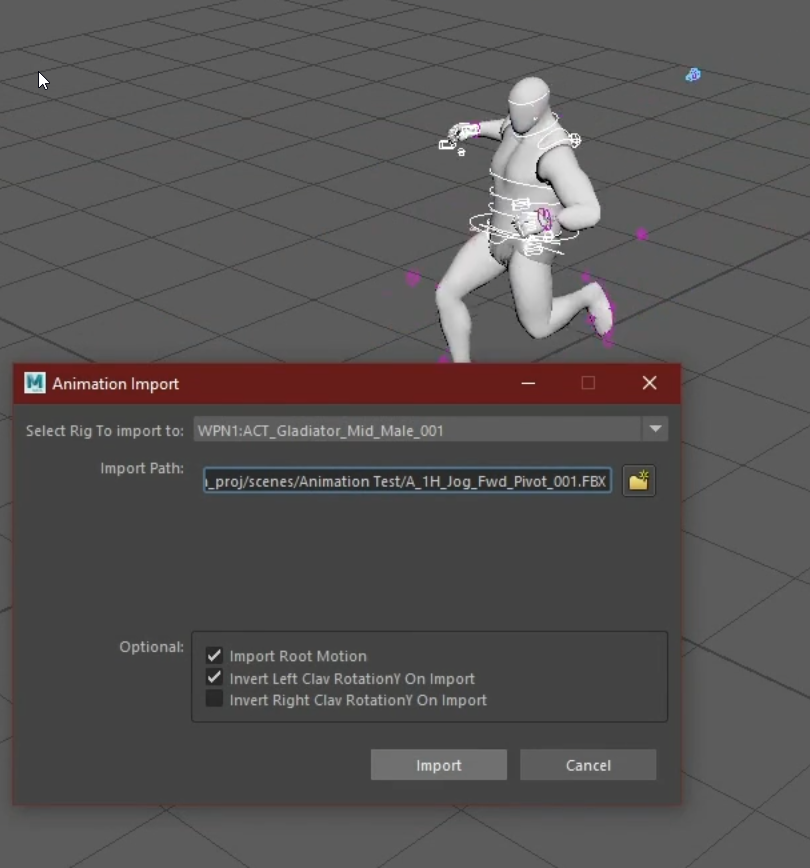Uncheck Invert Left Clav RotationY On Import
810x868 pixels.
pos(214,678)
